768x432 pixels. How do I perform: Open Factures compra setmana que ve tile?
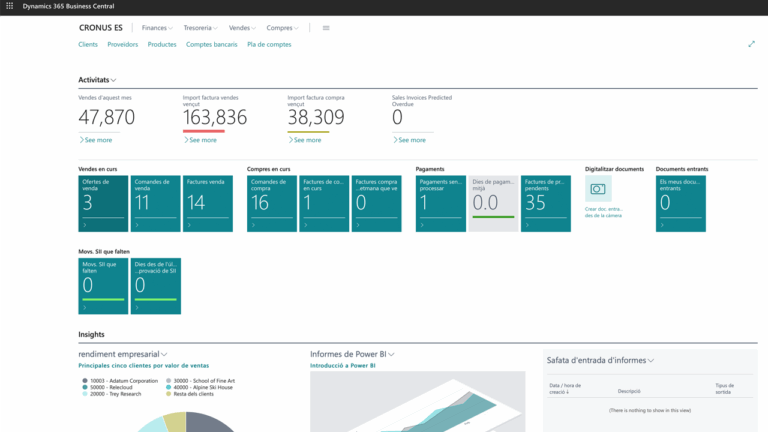click(x=377, y=204)
